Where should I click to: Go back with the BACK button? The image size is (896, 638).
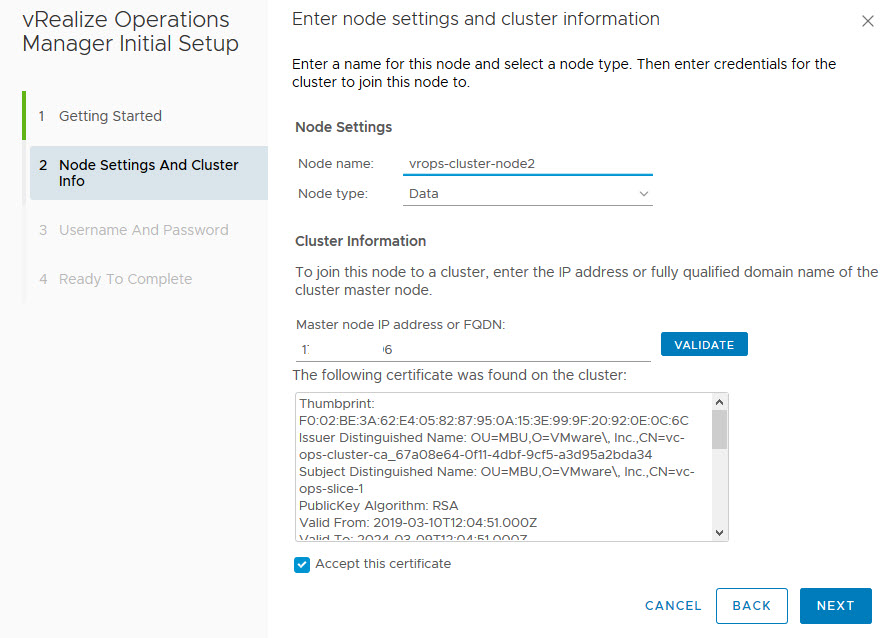(751, 606)
